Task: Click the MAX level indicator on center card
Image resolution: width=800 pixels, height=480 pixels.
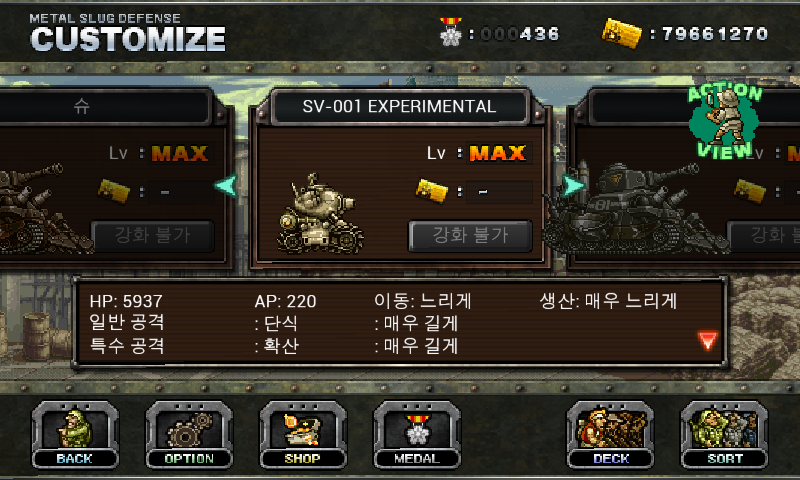Action: [x=497, y=153]
